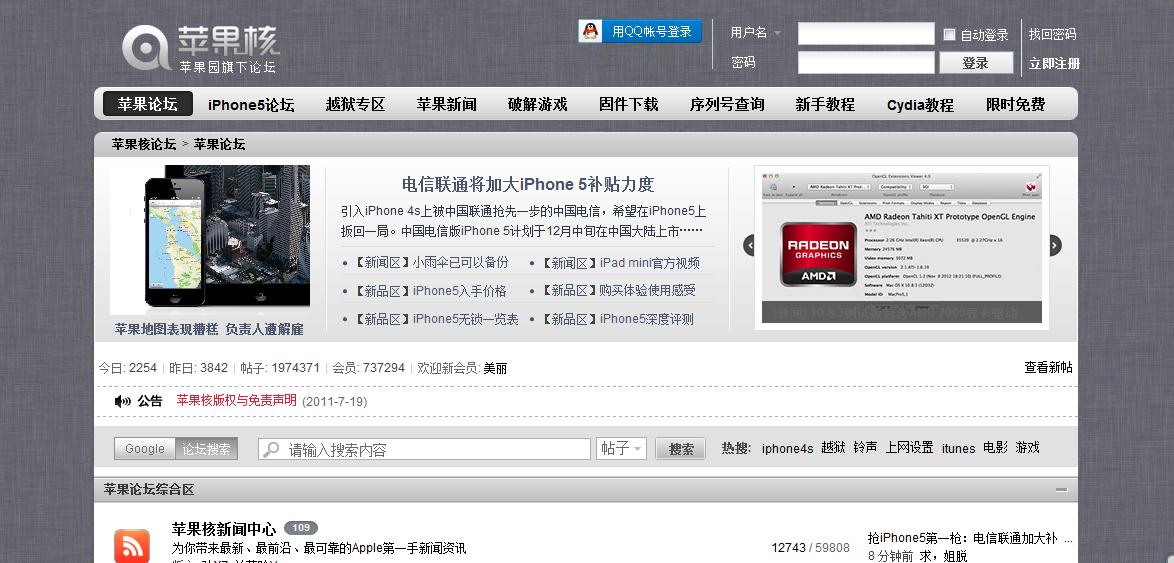This screenshot has width=1174, height=563.
Task: Open 苹果地图表现糟糕 负责人遭解雇 caption link
Action: point(209,329)
